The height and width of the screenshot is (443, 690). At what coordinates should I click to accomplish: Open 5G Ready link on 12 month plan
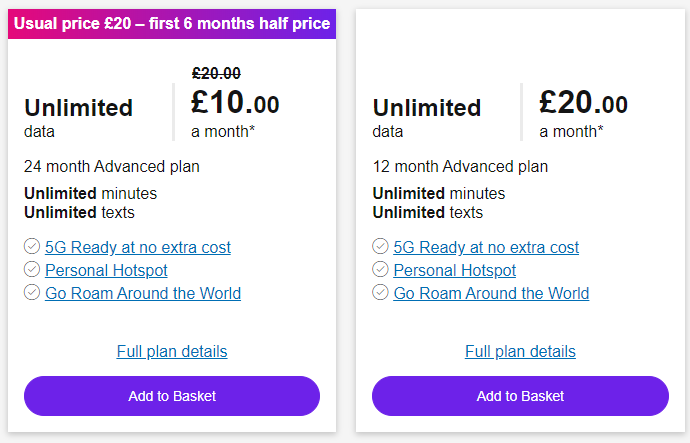[486, 247]
